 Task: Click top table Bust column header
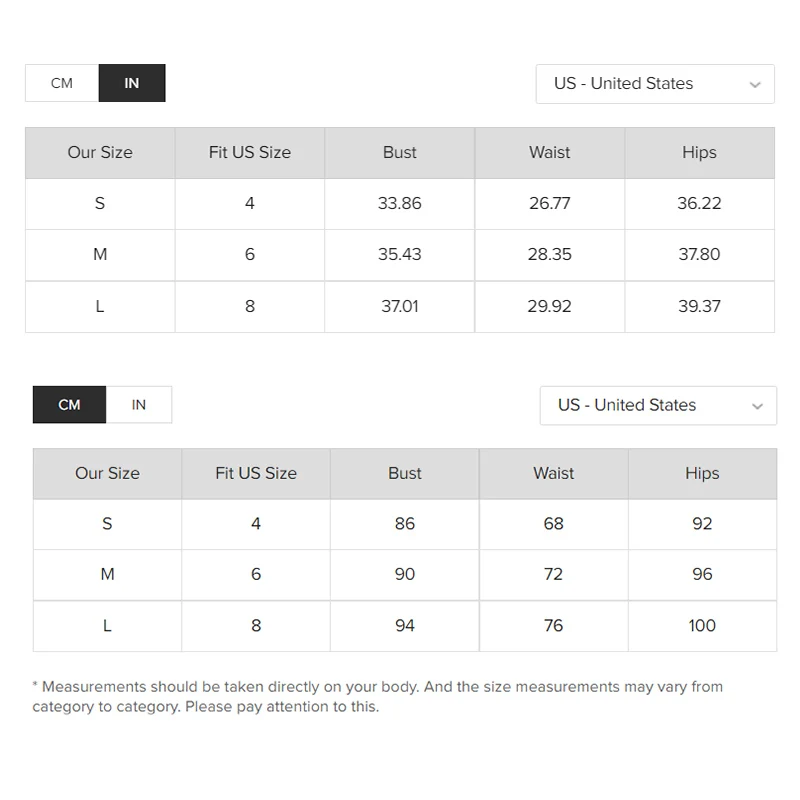[x=400, y=153]
